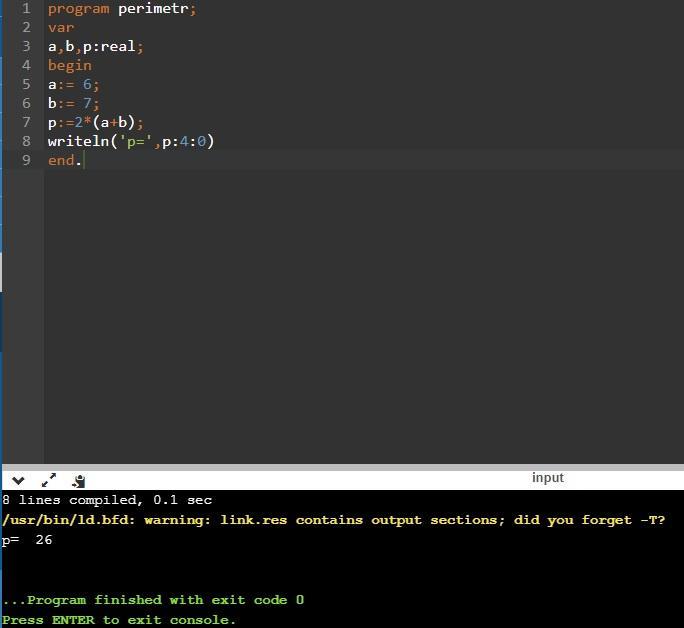Click the 'p= 26' output line
This screenshot has height=628, width=684.
pos(27,540)
